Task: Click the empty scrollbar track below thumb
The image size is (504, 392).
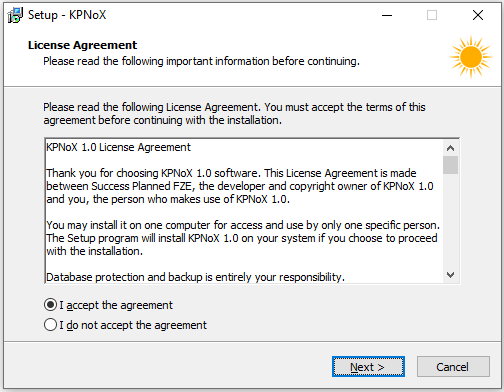Action: click(x=450, y=221)
